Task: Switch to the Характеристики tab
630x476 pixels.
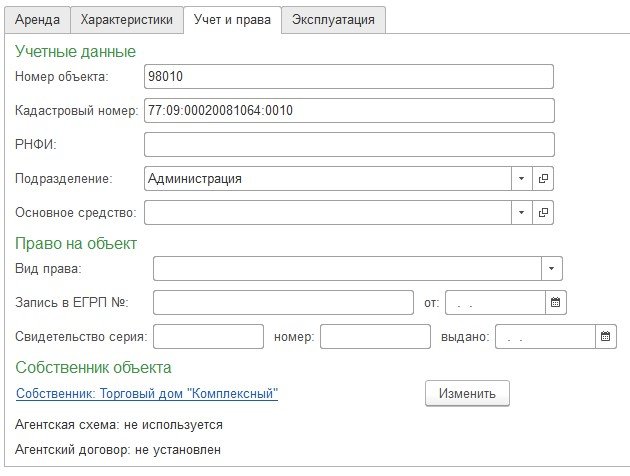Action: point(128,20)
